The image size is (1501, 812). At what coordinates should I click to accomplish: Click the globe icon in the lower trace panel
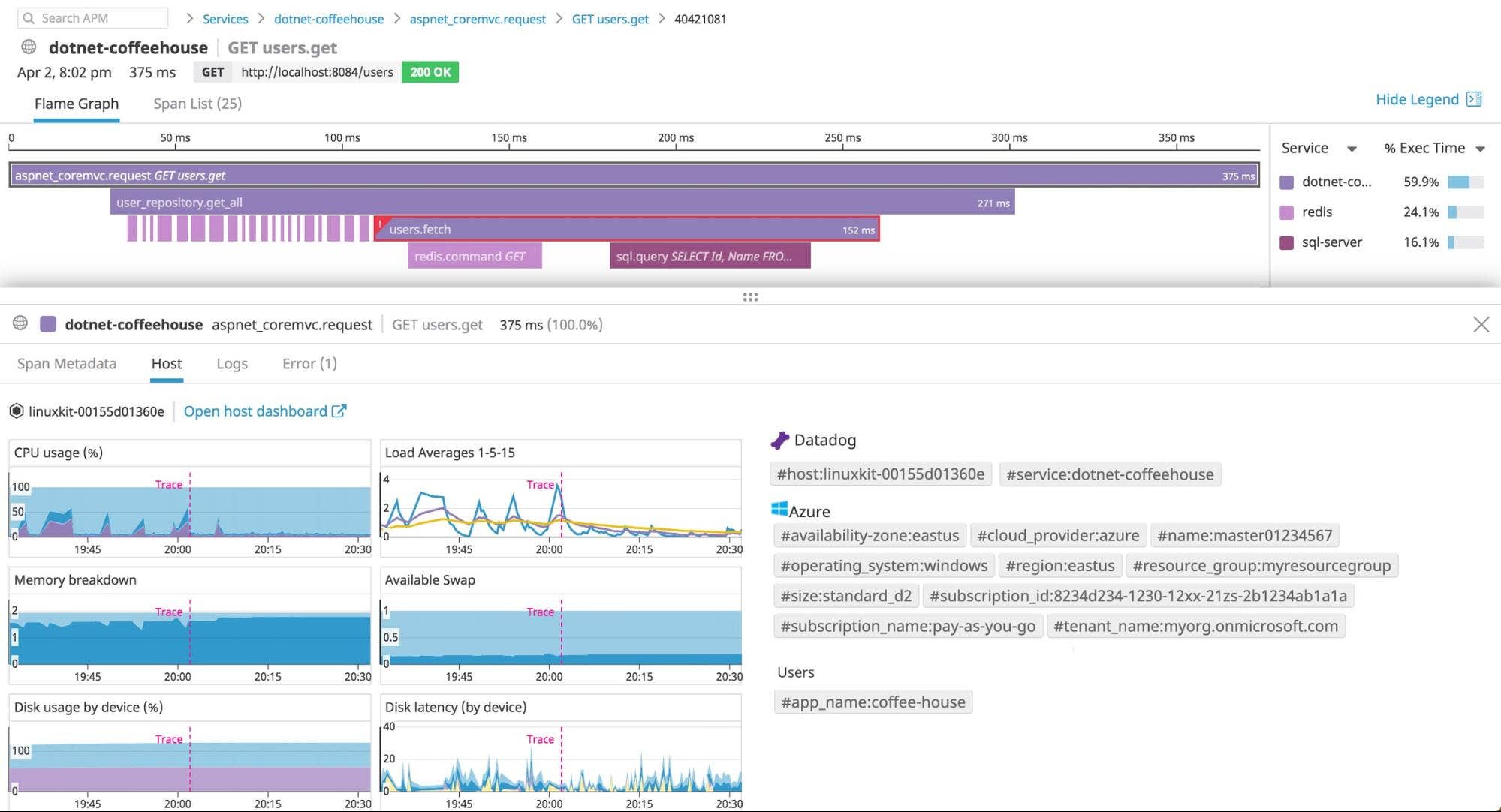(20, 324)
